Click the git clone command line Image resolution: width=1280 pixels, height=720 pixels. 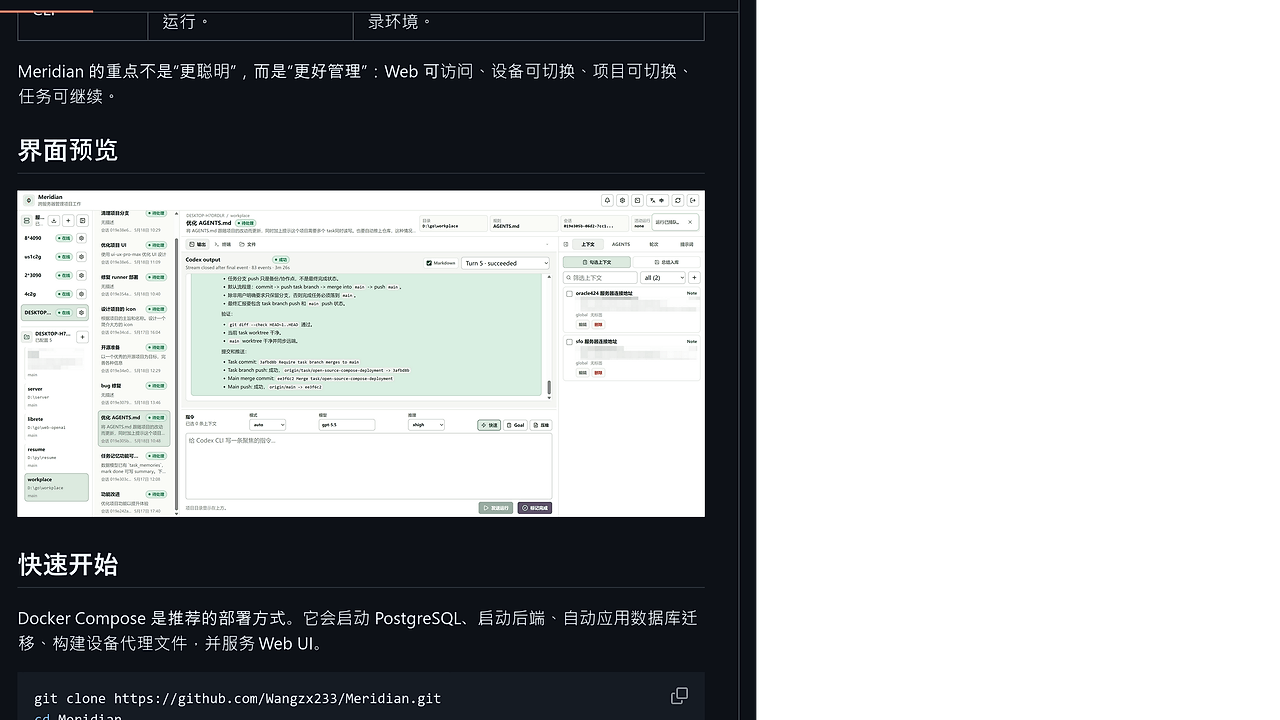point(238,698)
